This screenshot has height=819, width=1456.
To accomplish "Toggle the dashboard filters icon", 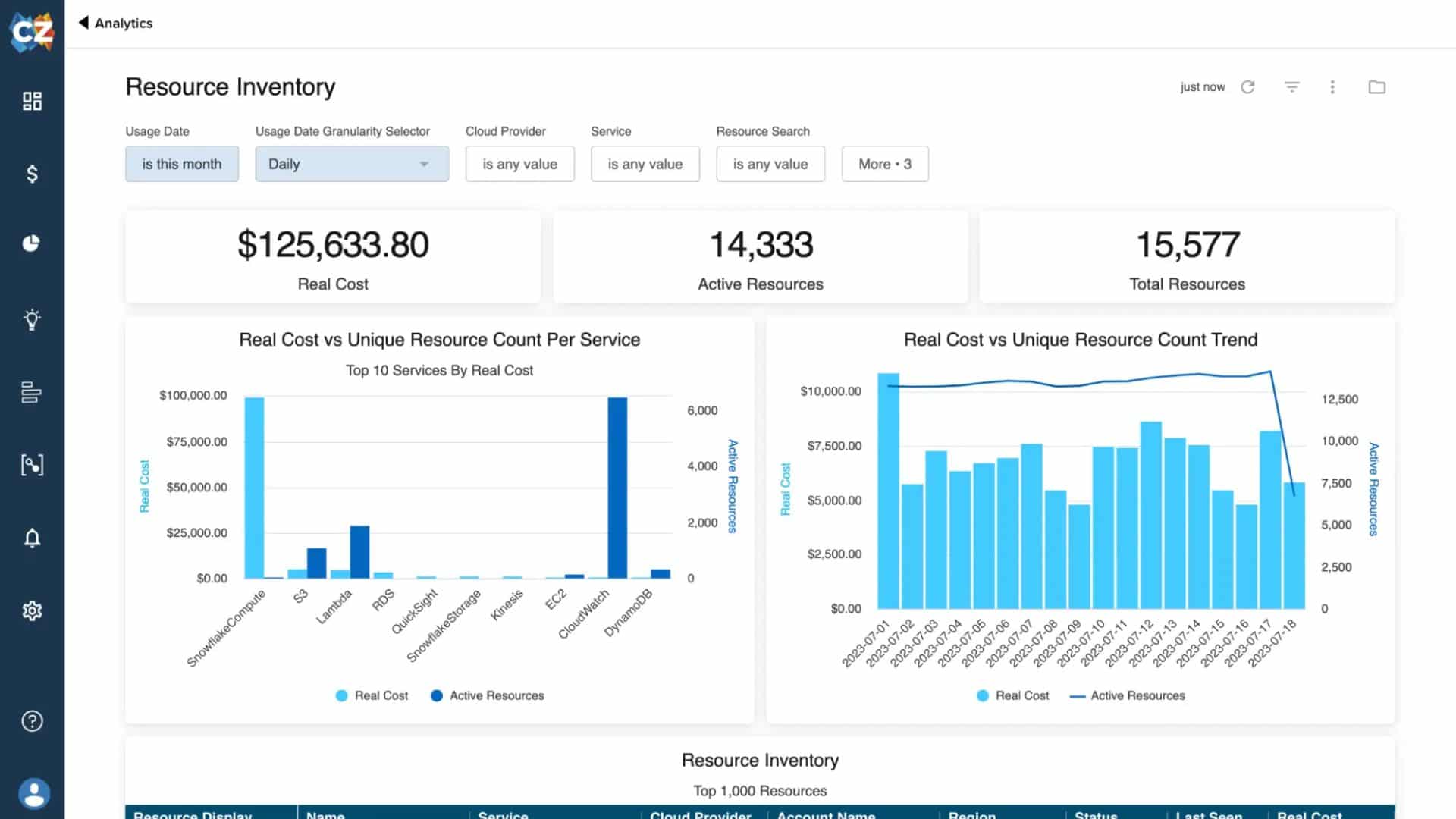I will [x=1291, y=87].
